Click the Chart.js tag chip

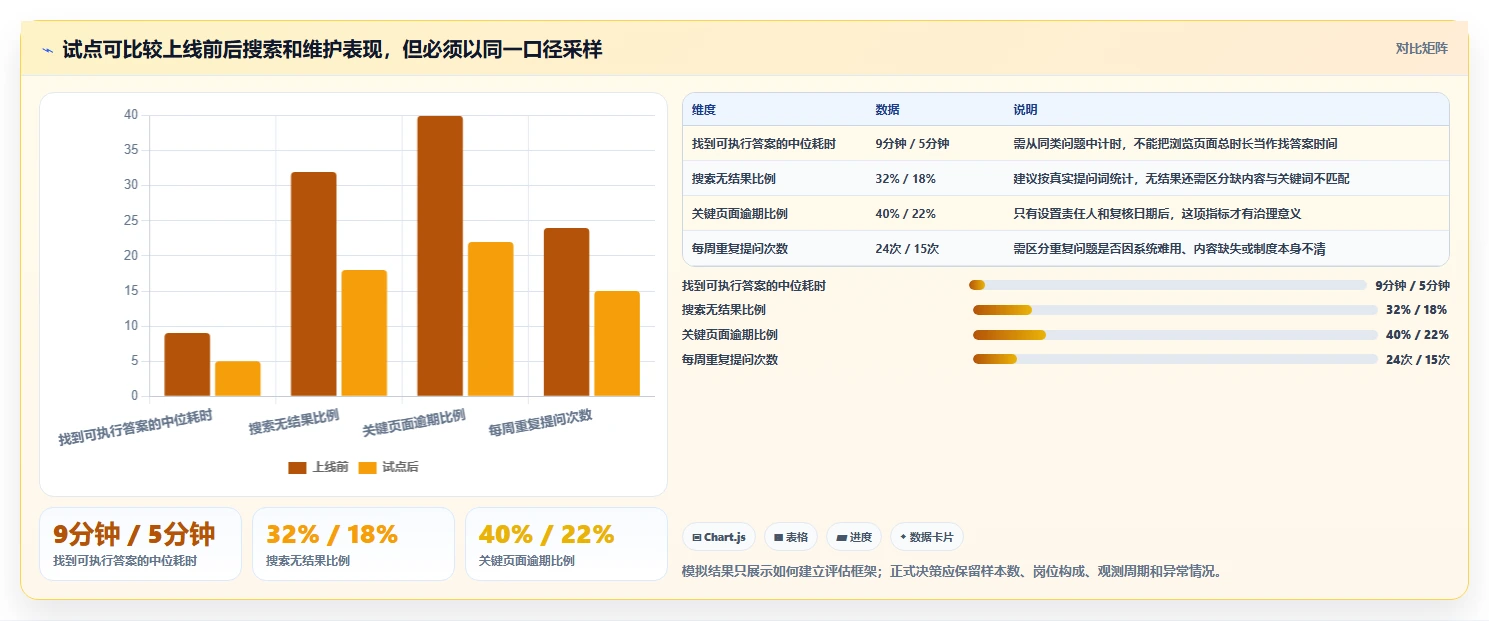coord(718,537)
